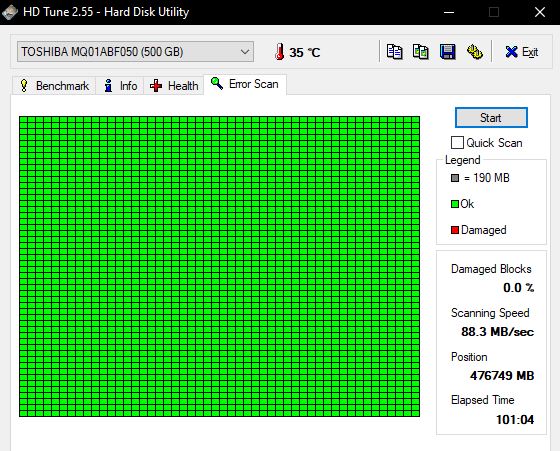Click the Exit button label
This screenshot has width=560, height=451.
point(530,52)
